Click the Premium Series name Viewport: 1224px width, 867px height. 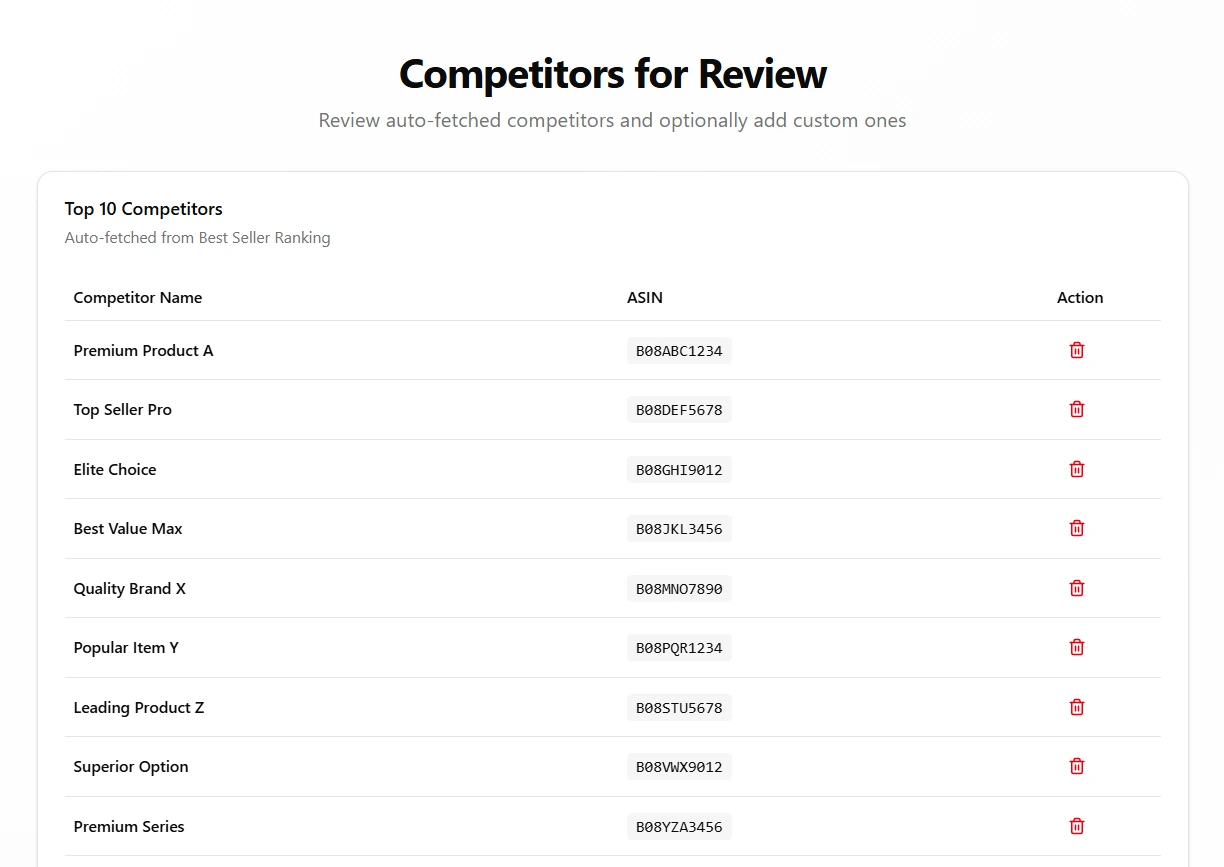pos(129,826)
